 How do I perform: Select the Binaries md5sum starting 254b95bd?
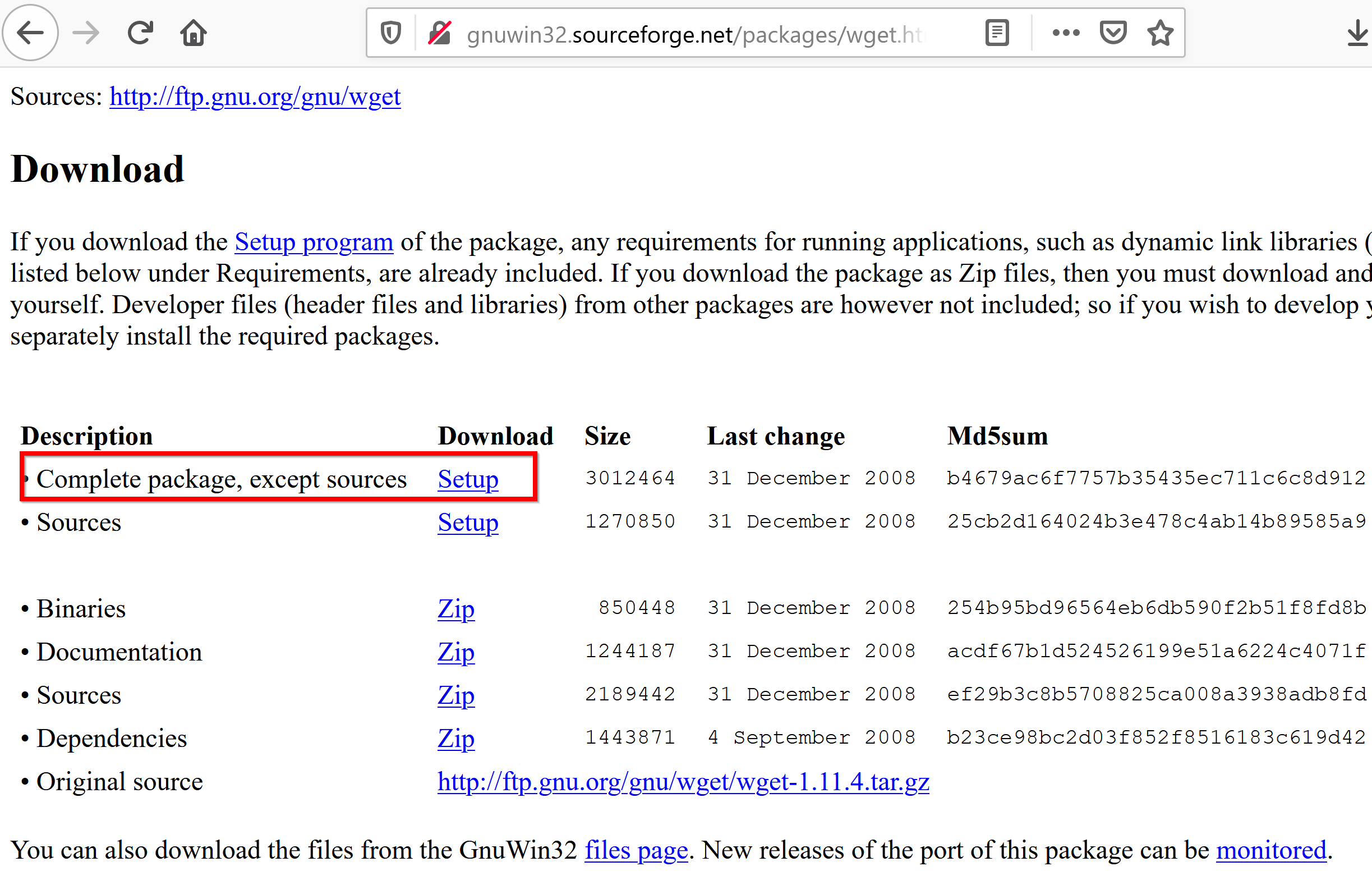click(1156, 608)
